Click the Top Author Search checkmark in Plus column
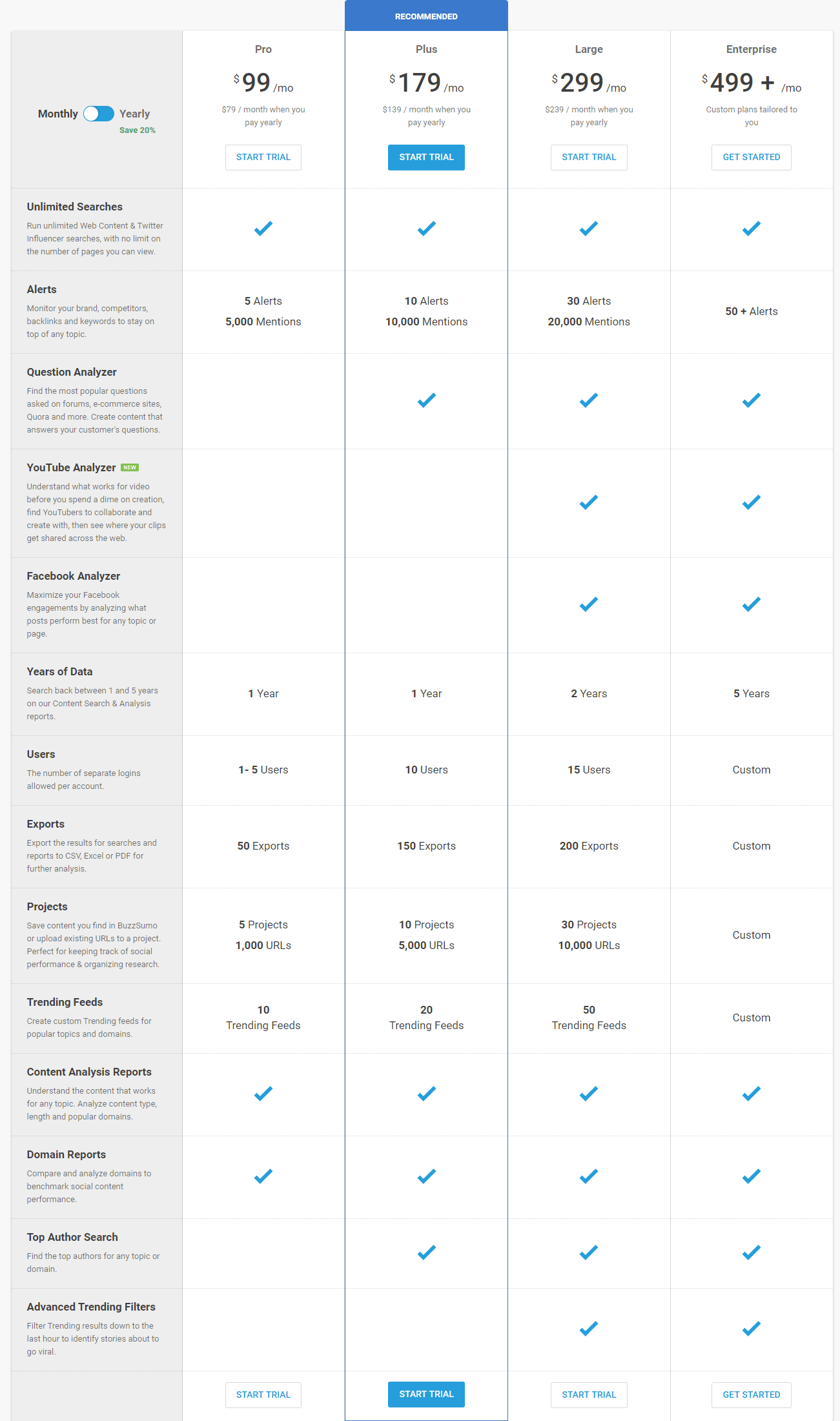 426,1253
